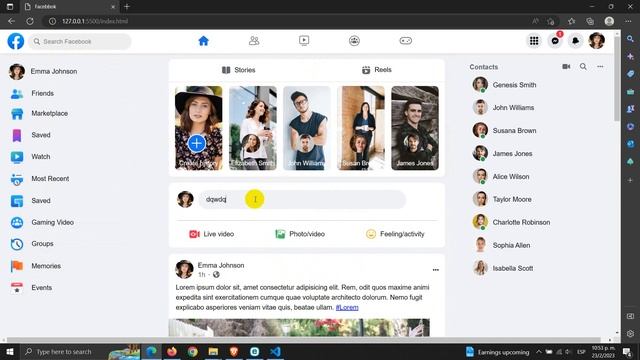
Task: Open Groups in the left sidebar
Action: coord(32,244)
